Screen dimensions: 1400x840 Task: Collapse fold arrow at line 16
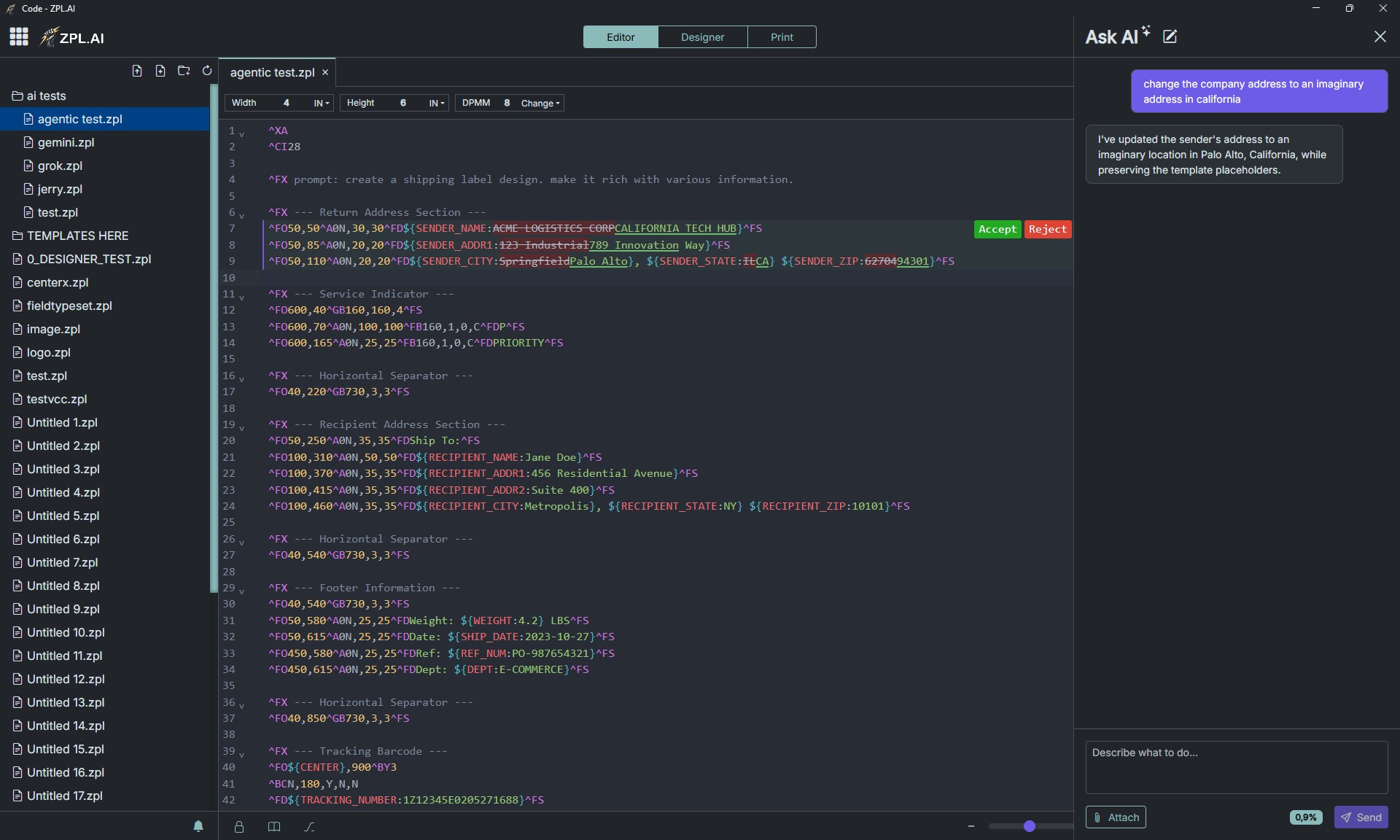tap(242, 378)
